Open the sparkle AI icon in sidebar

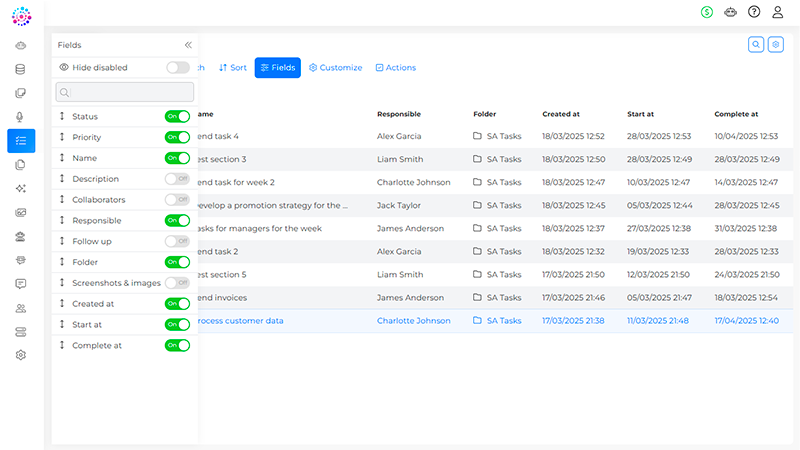[x=20, y=189]
